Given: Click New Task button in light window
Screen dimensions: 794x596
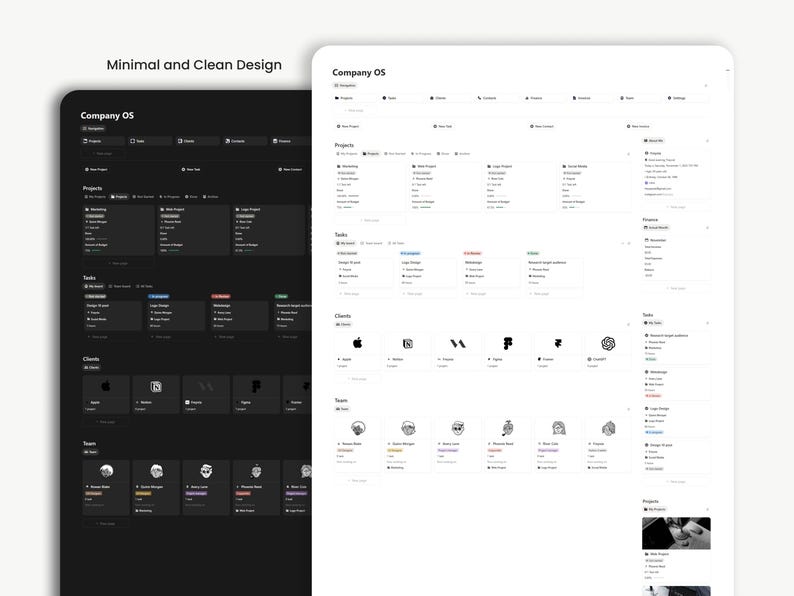Looking at the screenshot, I should click(443, 127).
